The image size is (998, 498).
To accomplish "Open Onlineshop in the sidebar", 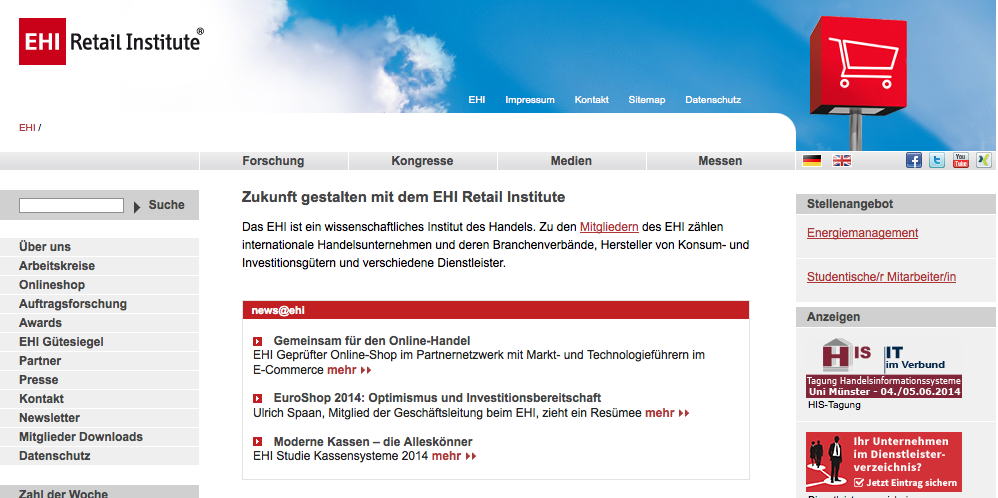I will (99, 285).
